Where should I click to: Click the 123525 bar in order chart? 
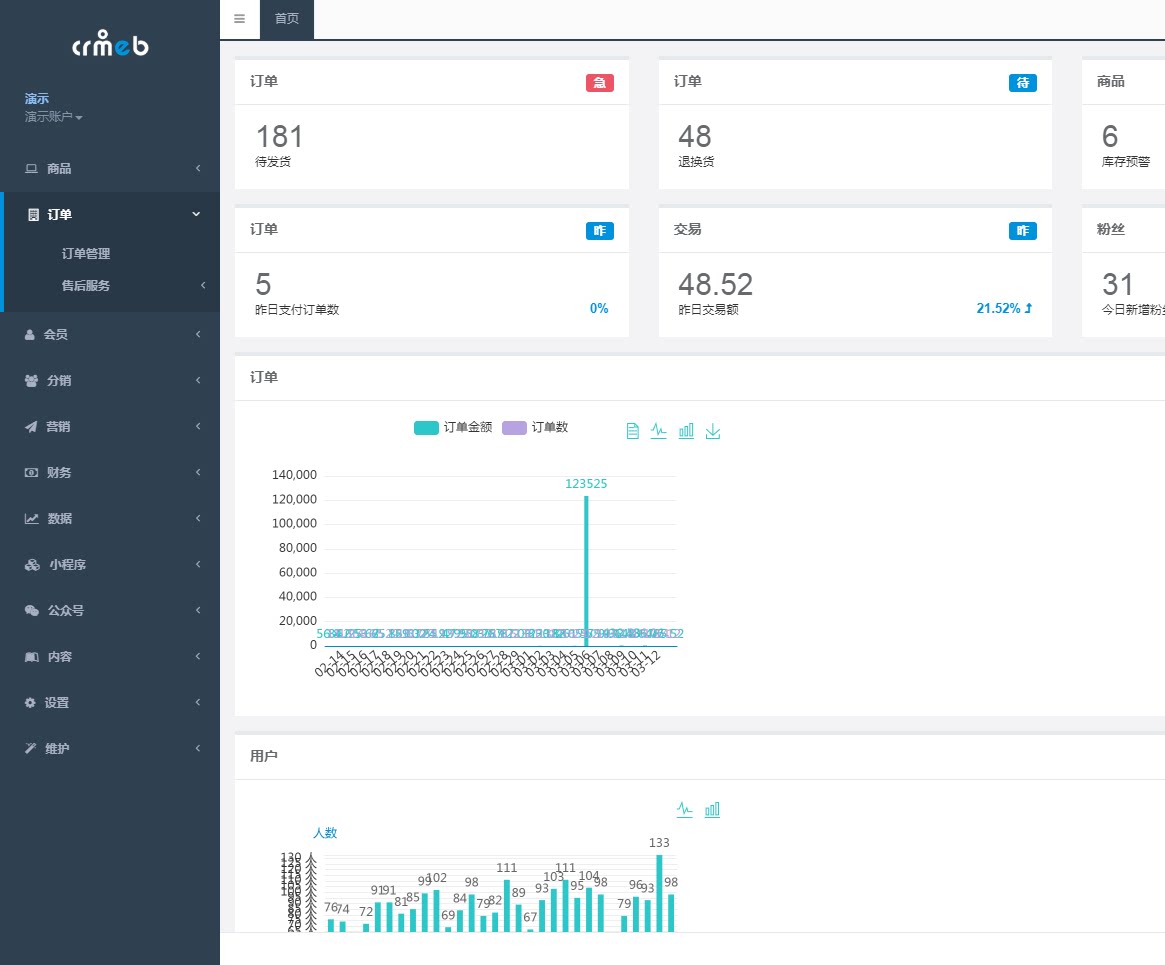coord(586,571)
